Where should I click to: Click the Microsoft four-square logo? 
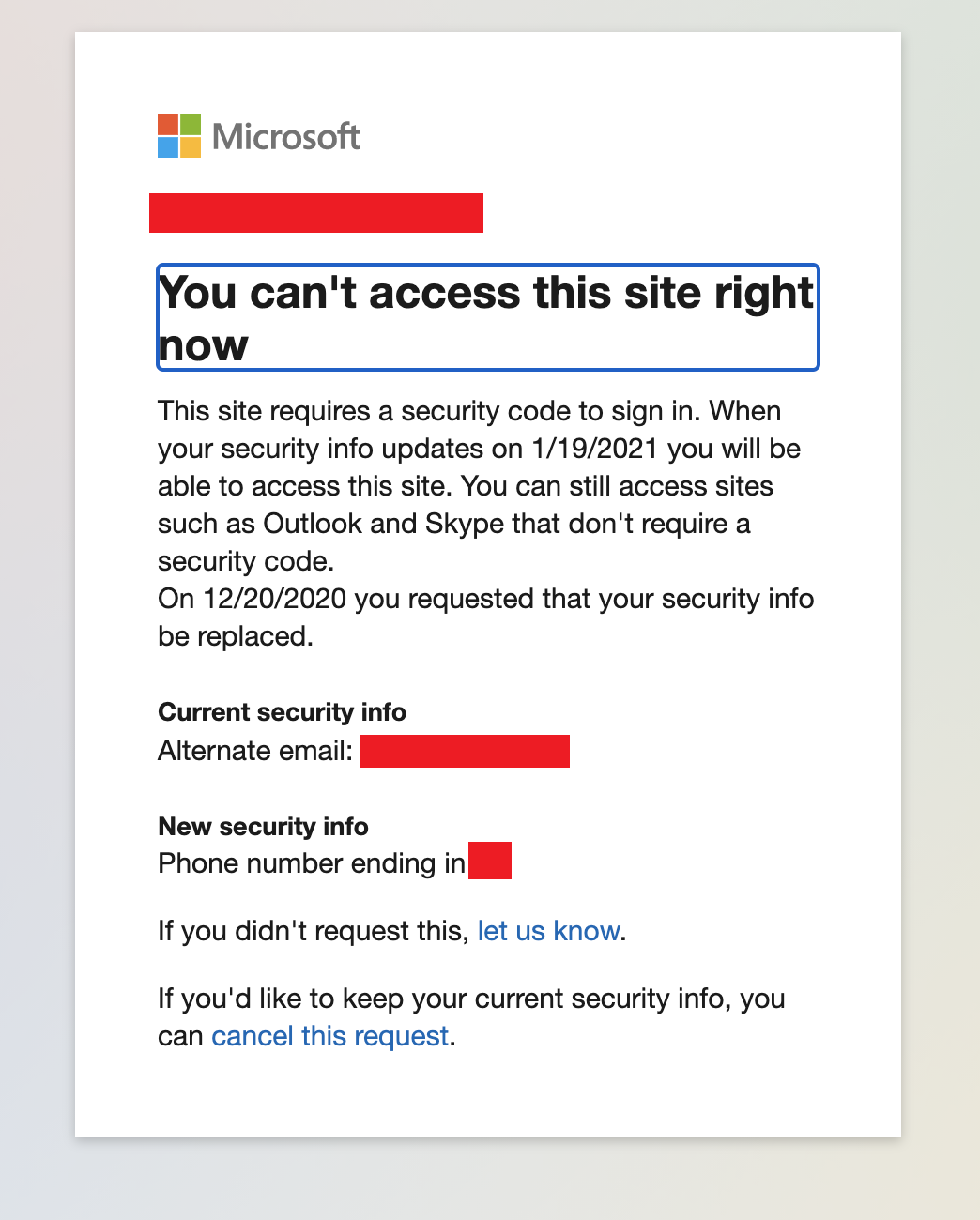click(x=179, y=136)
